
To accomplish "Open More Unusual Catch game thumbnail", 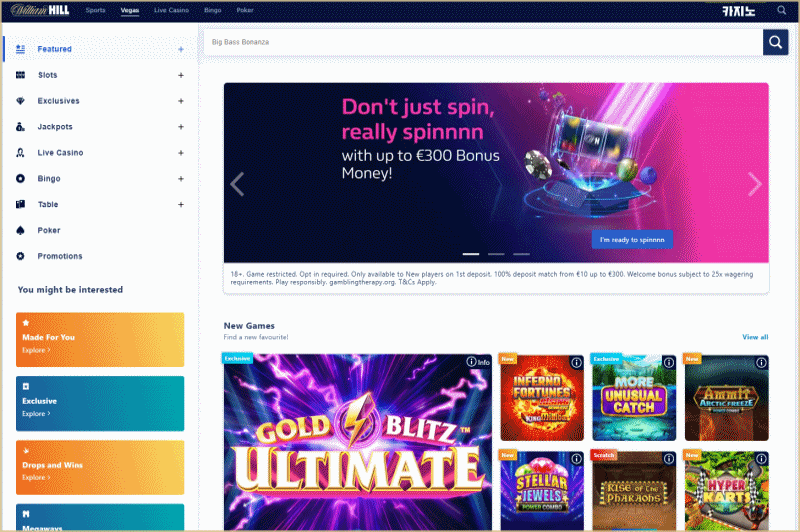I will [634, 398].
